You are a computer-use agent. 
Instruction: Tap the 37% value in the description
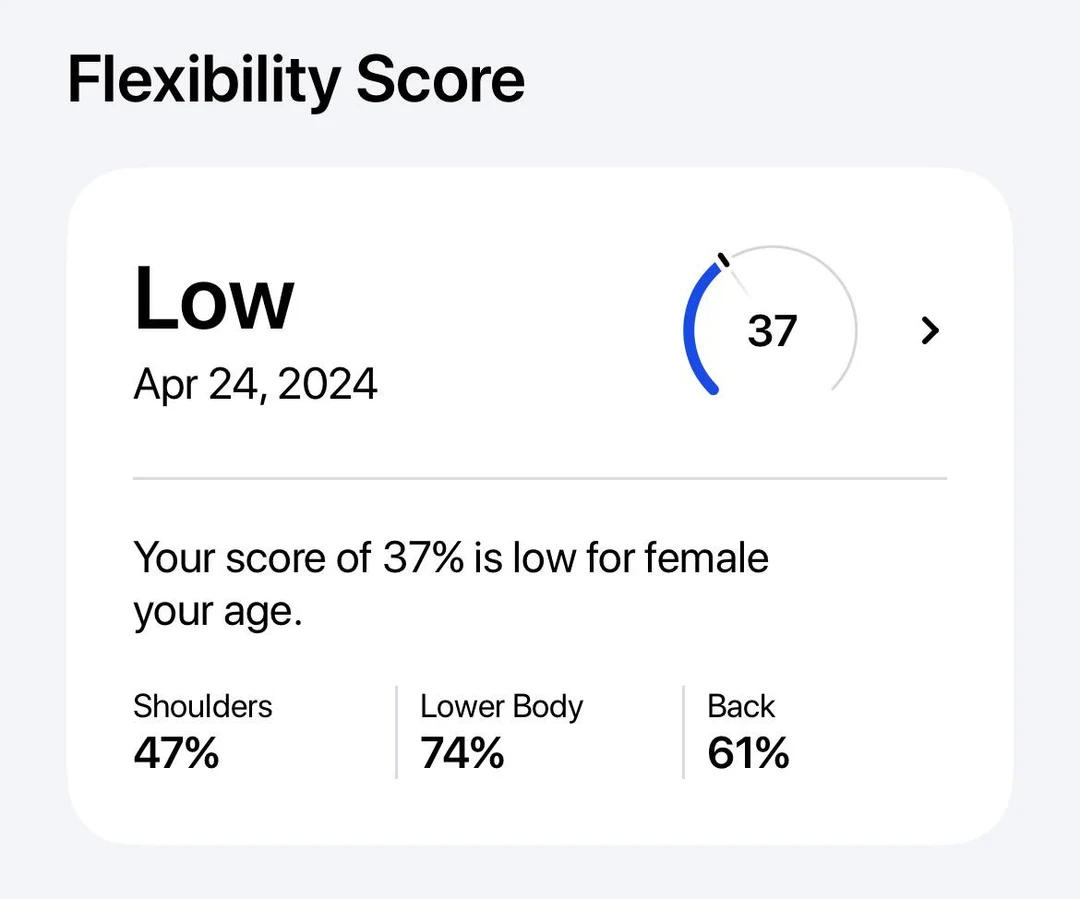click(x=422, y=558)
